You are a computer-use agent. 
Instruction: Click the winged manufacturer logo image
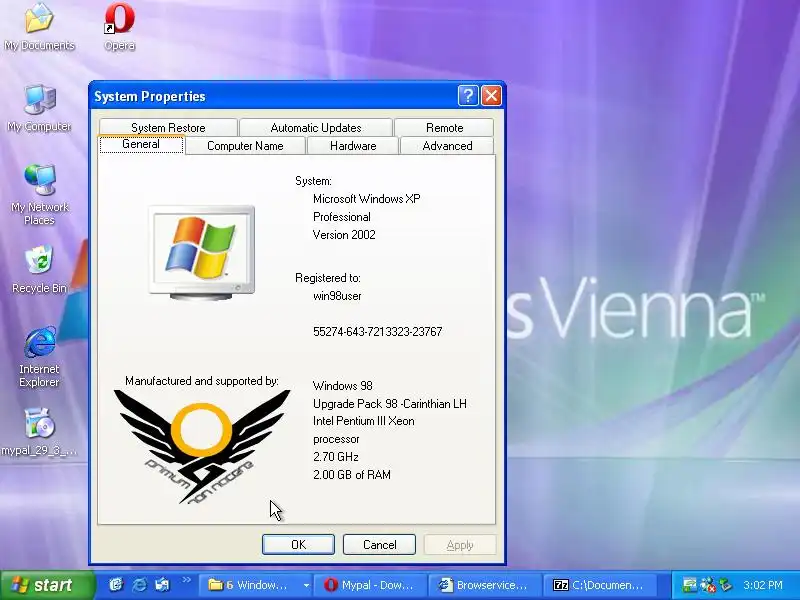[x=202, y=447]
